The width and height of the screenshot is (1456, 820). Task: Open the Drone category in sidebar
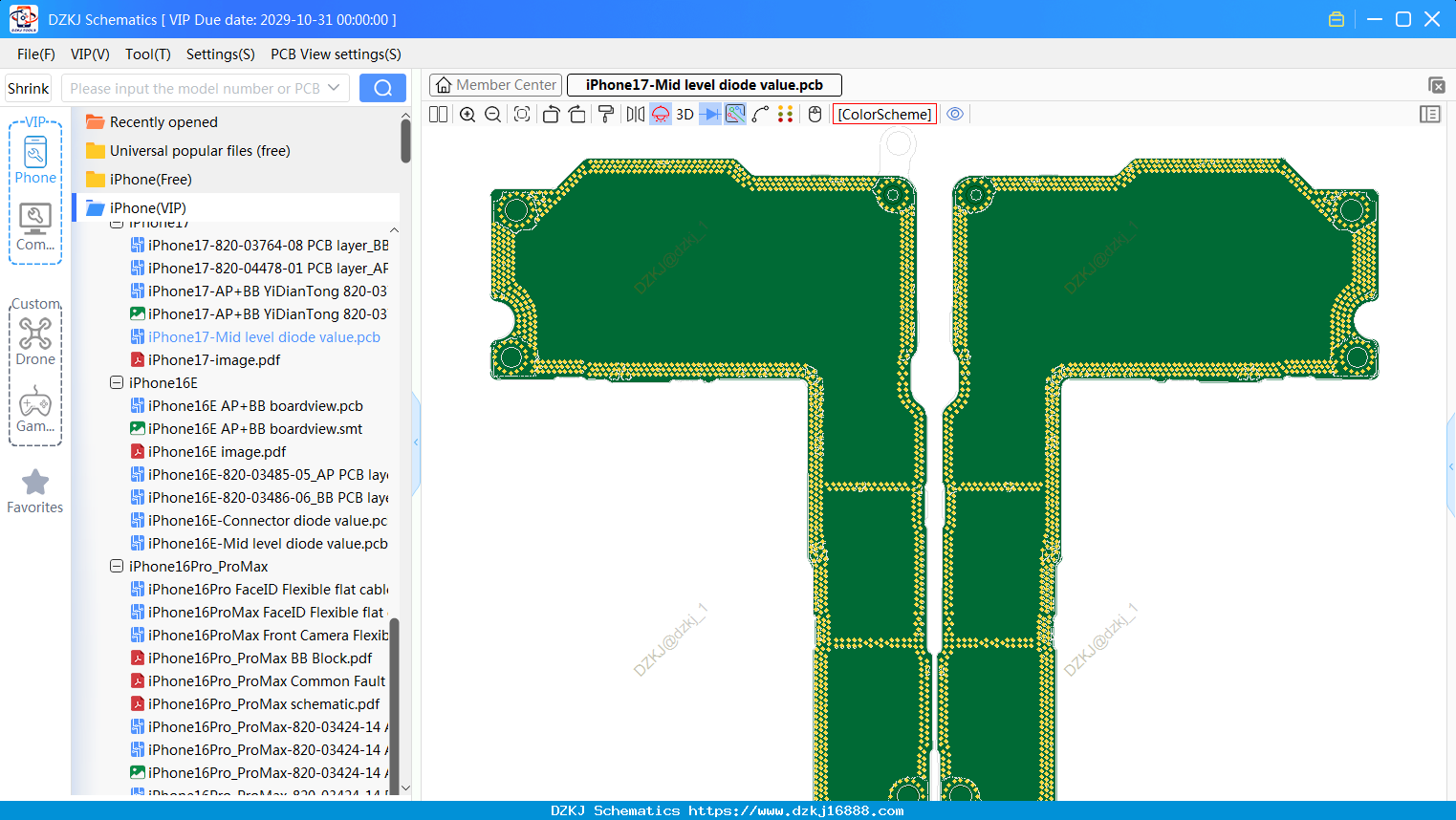(35, 341)
